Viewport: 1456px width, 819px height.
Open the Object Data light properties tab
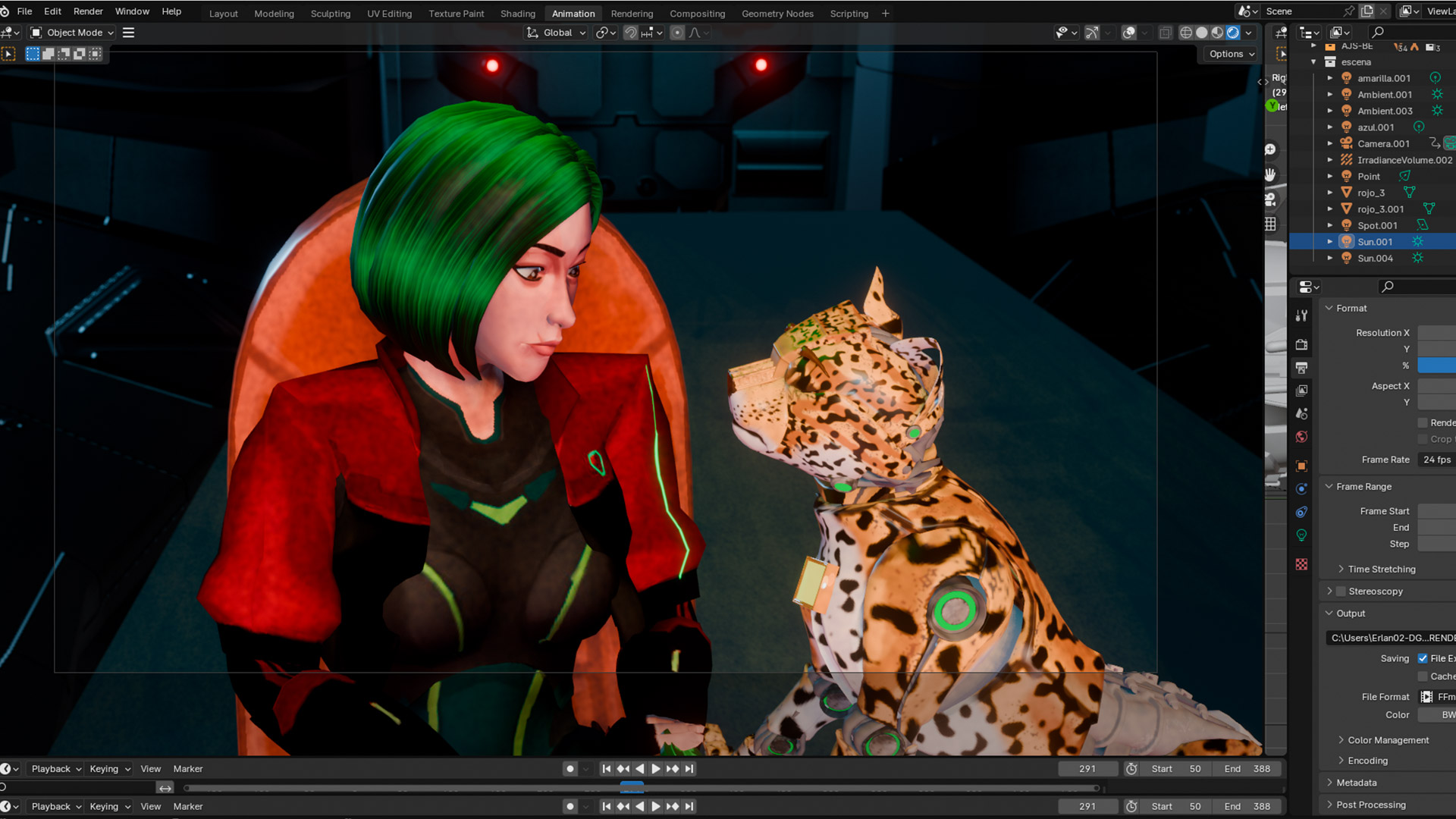point(1301,535)
